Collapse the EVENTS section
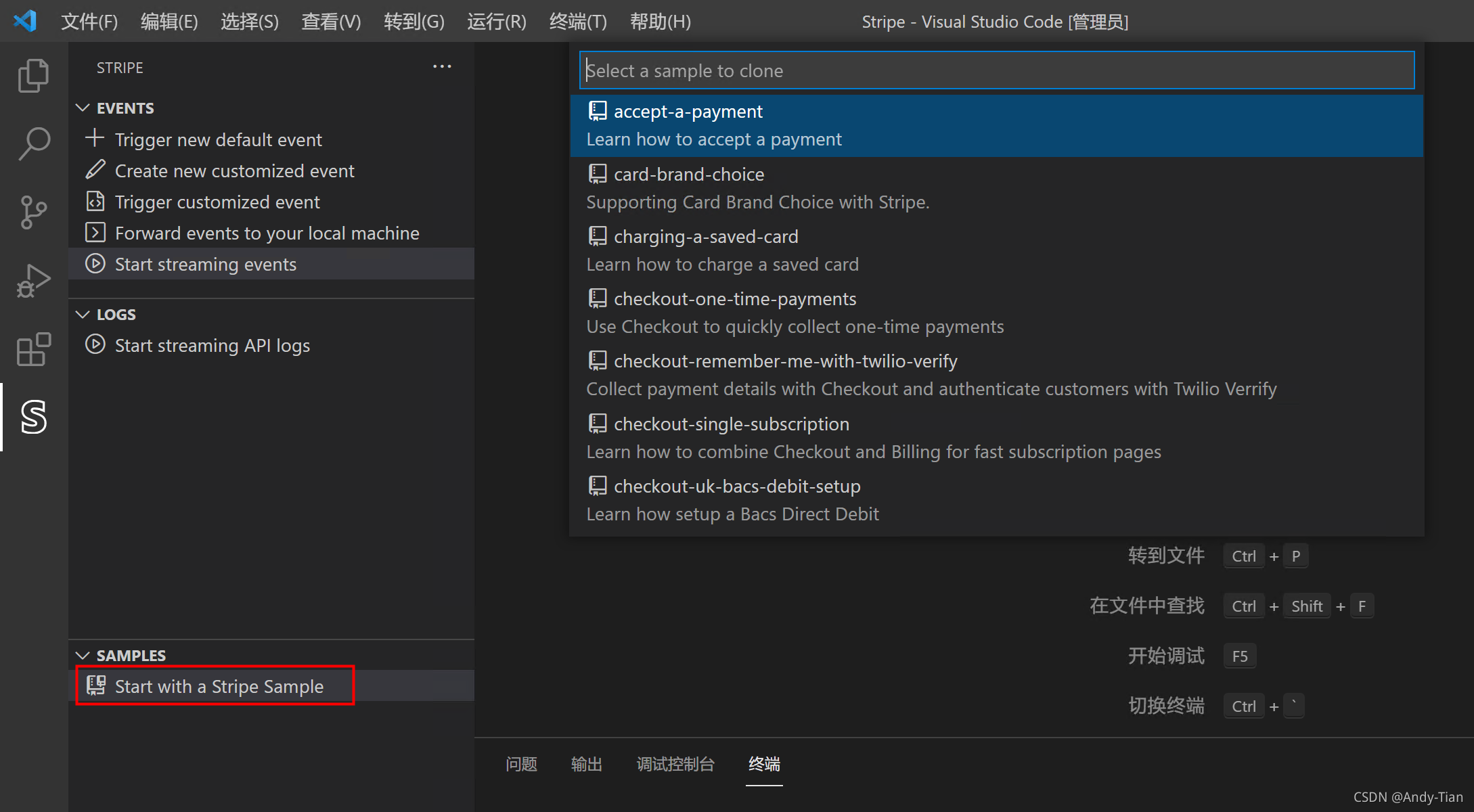The image size is (1474, 812). 83,108
